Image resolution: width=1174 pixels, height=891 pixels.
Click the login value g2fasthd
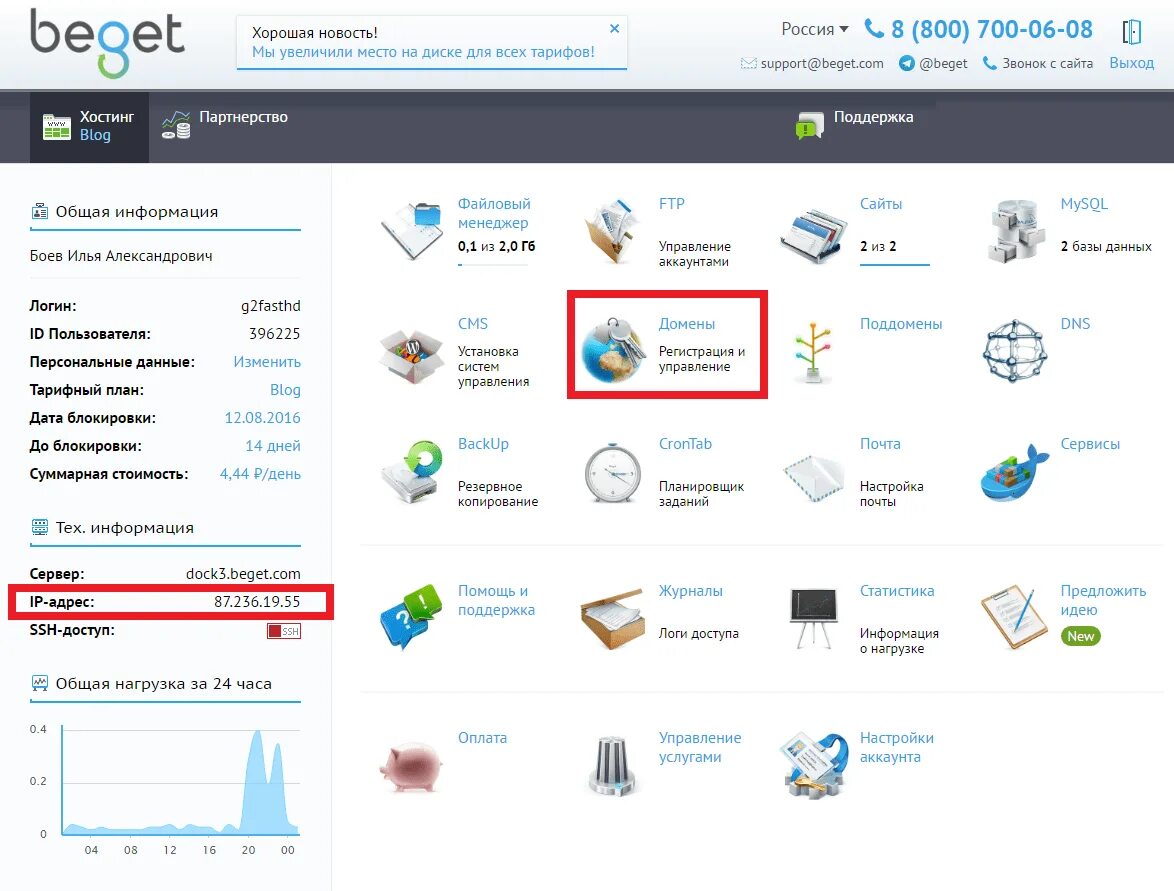click(x=270, y=306)
